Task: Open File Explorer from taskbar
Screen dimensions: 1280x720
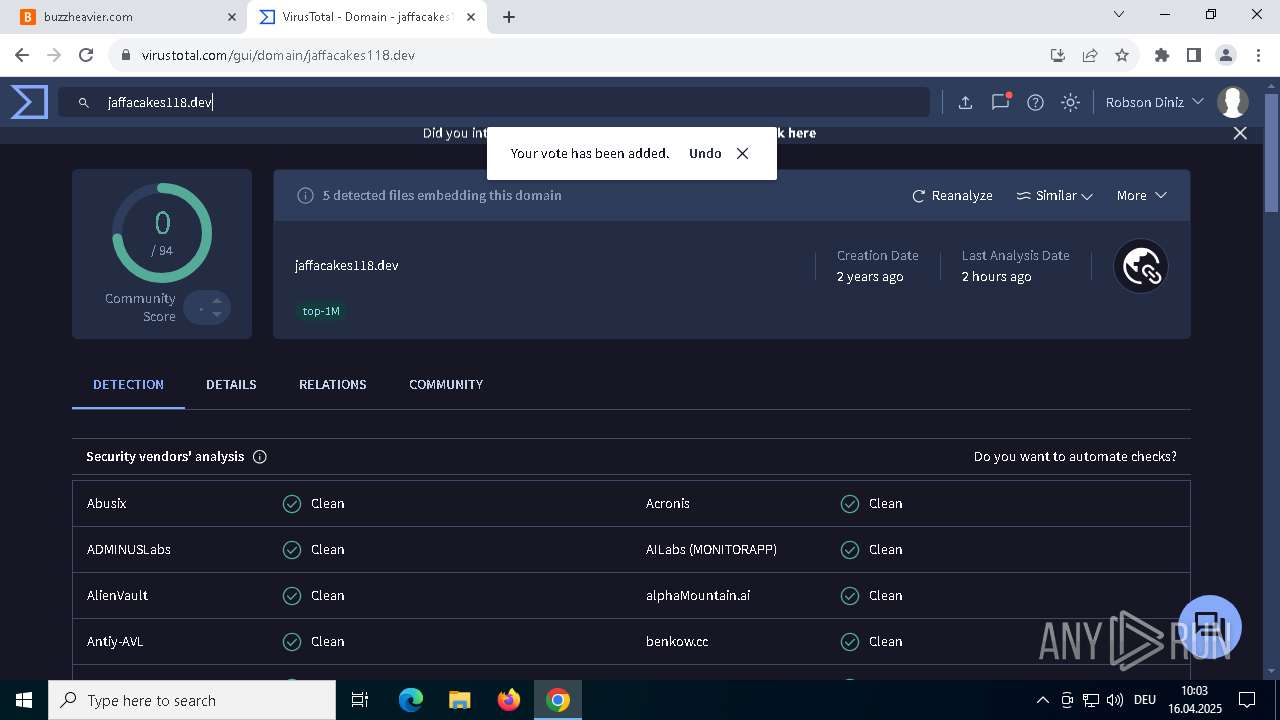Action: 459,700
